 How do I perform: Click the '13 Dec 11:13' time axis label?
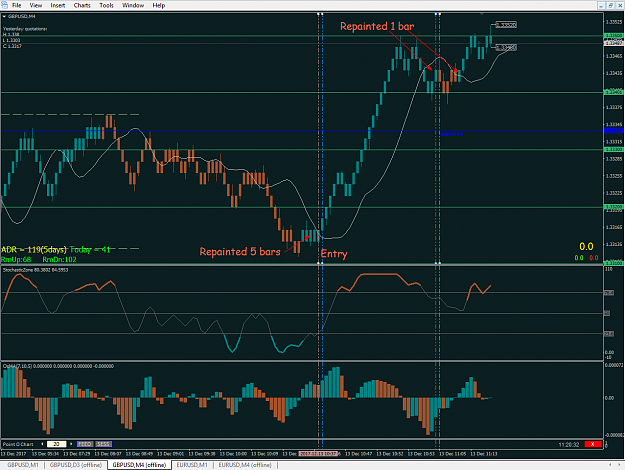pos(484,454)
